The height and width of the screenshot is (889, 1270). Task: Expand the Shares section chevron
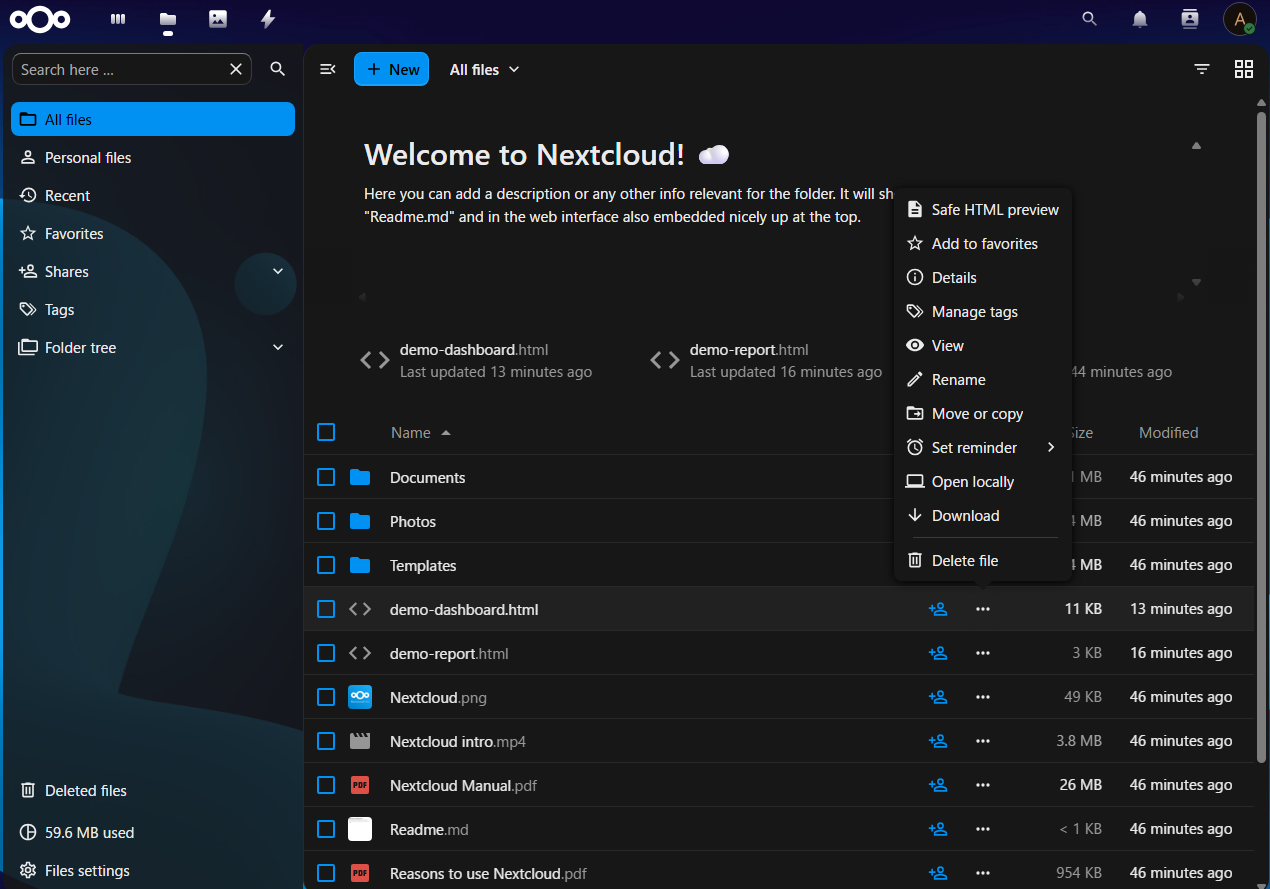(278, 271)
